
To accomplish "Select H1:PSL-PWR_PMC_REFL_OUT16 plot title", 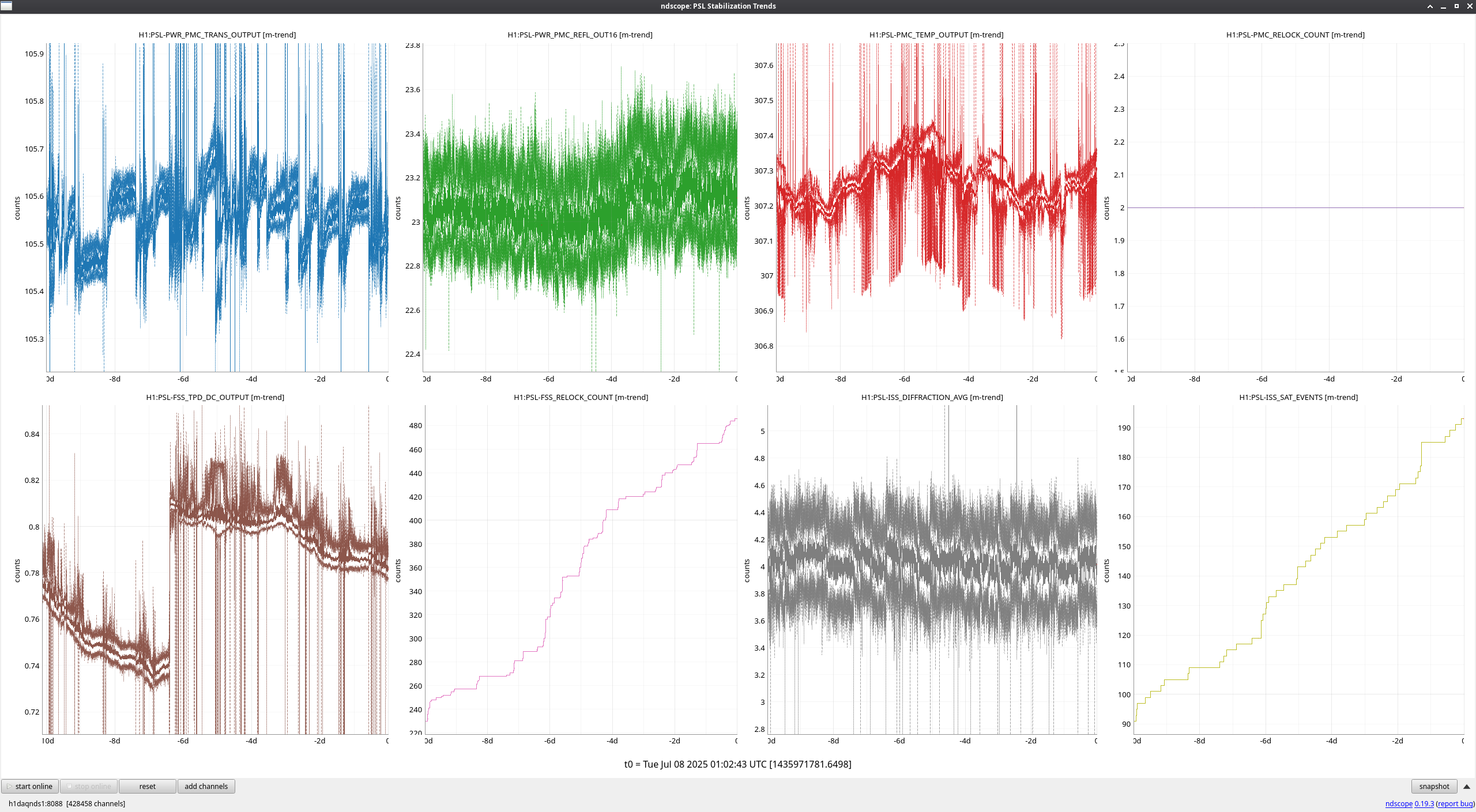I will tap(580, 35).
